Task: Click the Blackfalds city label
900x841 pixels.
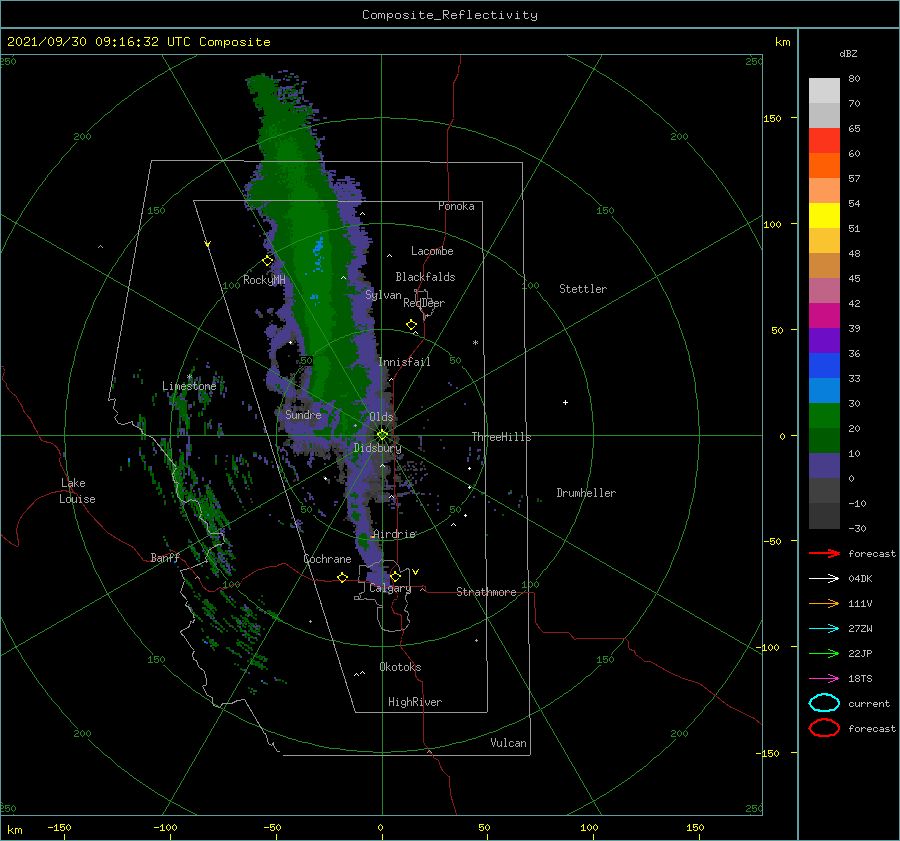Action: [x=425, y=277]
